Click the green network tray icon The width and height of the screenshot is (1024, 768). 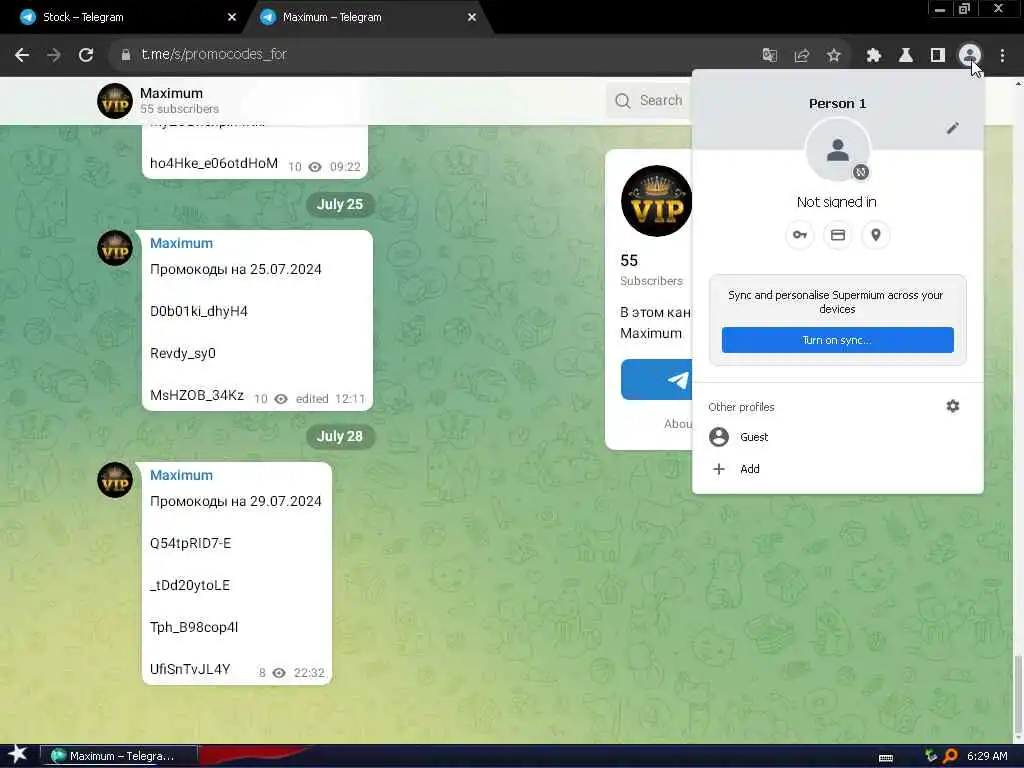click(x=931, y=756)
